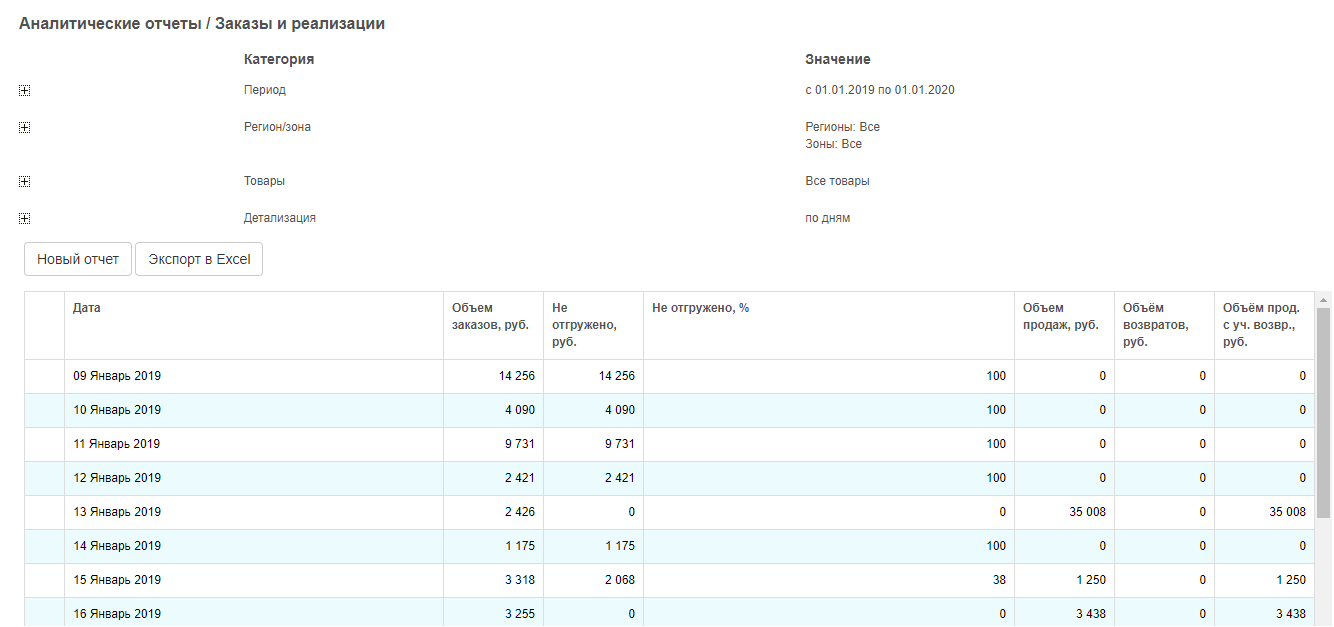This screenshot has width=1334, height=627.
Task: Sort by the Дата column header
Action: pos(87,308)
